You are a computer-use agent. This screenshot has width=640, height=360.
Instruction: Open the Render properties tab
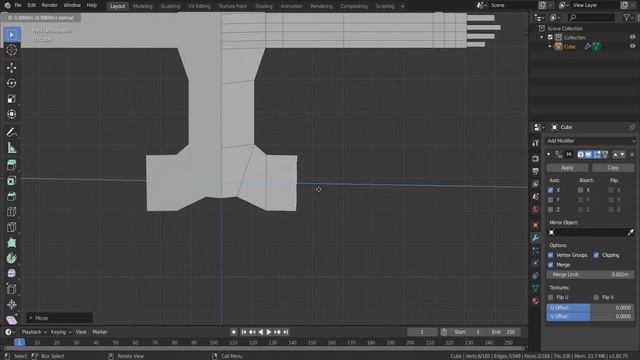click(x=536, y=158)
